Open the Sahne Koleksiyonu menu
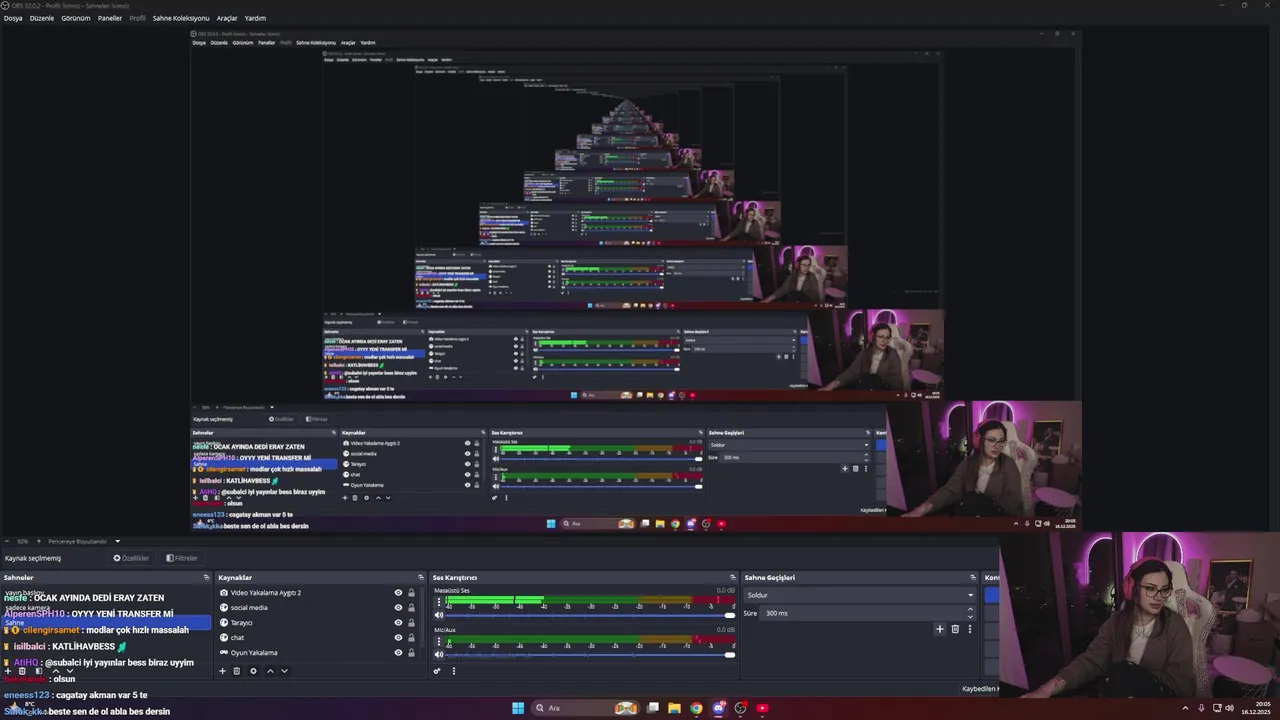 pos(181,18)
